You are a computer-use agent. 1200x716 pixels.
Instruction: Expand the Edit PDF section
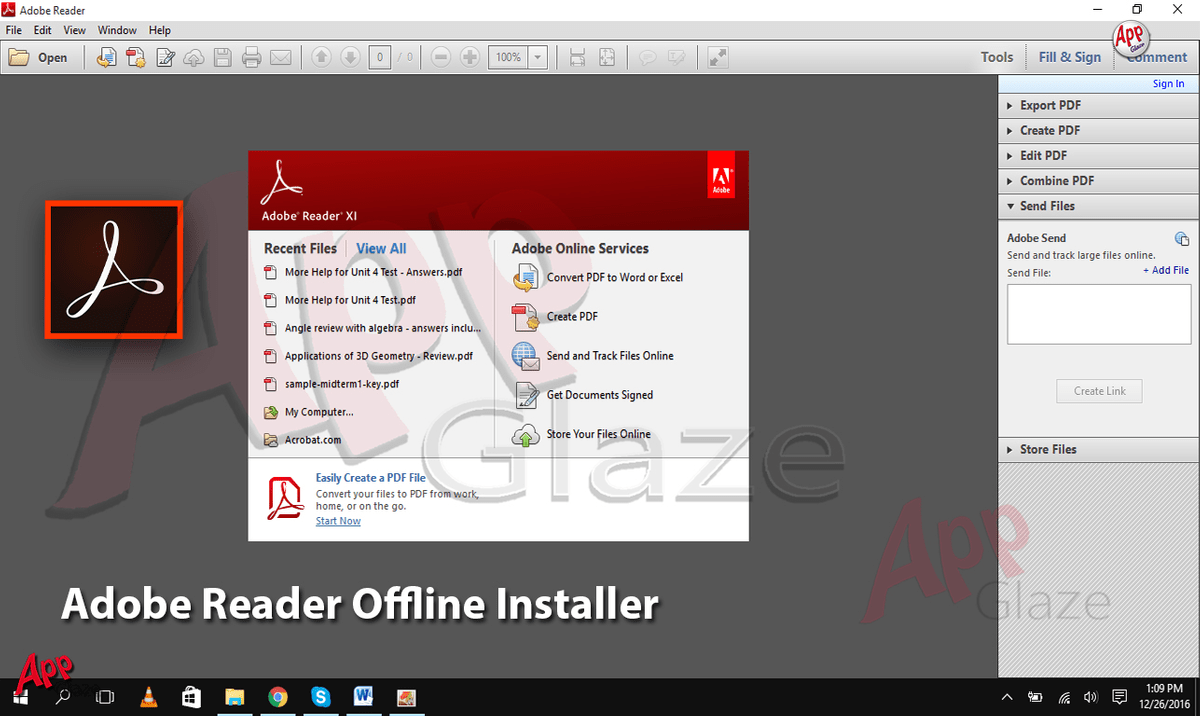pyautogui.click(x=1098, y=155)
